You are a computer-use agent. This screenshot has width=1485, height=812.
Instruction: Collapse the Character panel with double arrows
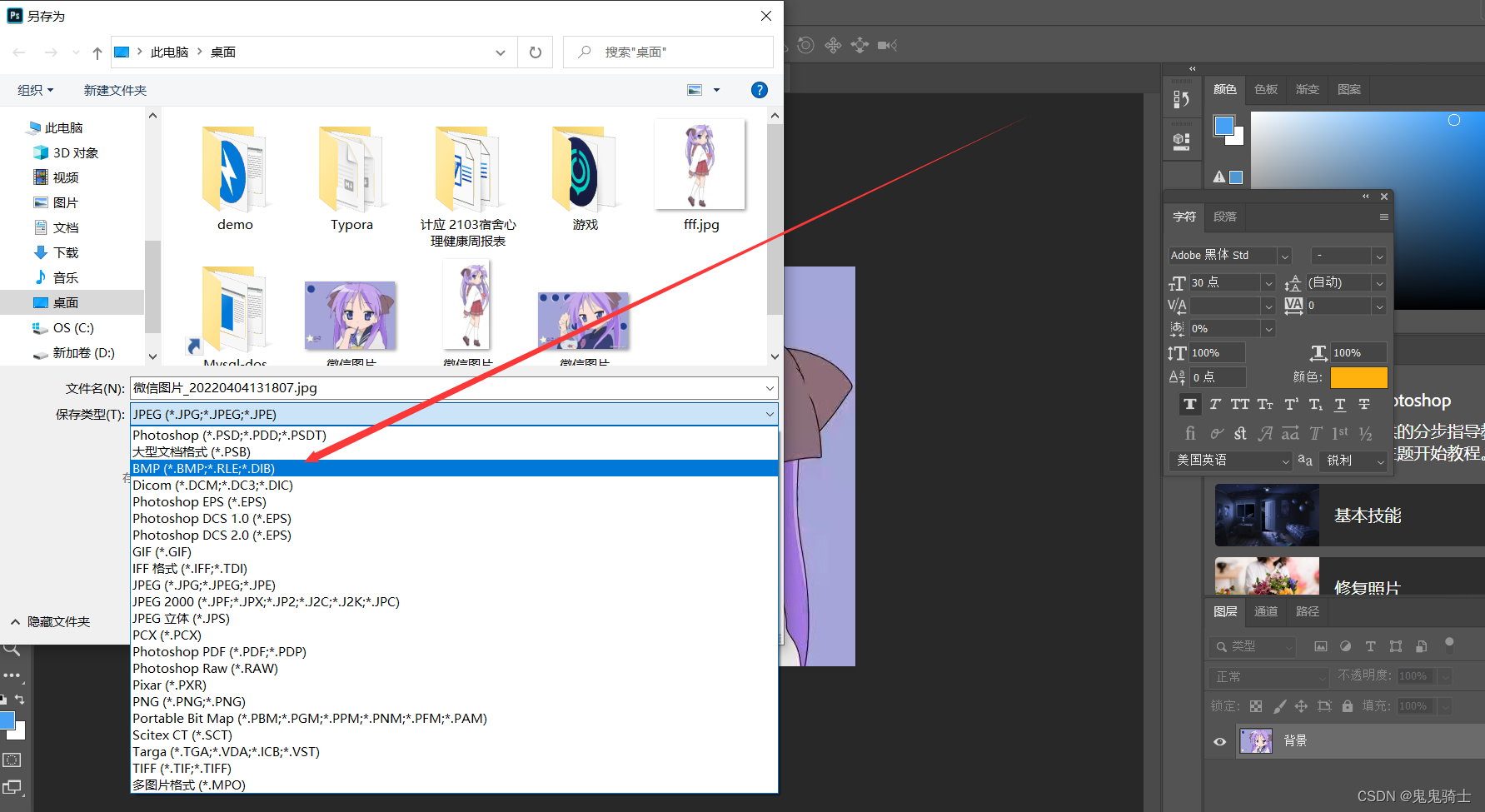(x=1366, y=197)
